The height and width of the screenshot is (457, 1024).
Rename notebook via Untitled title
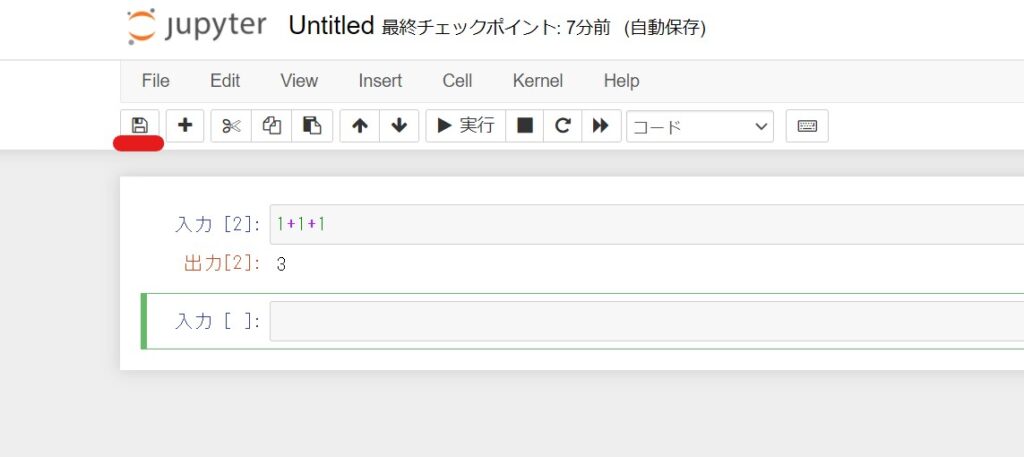331,26
